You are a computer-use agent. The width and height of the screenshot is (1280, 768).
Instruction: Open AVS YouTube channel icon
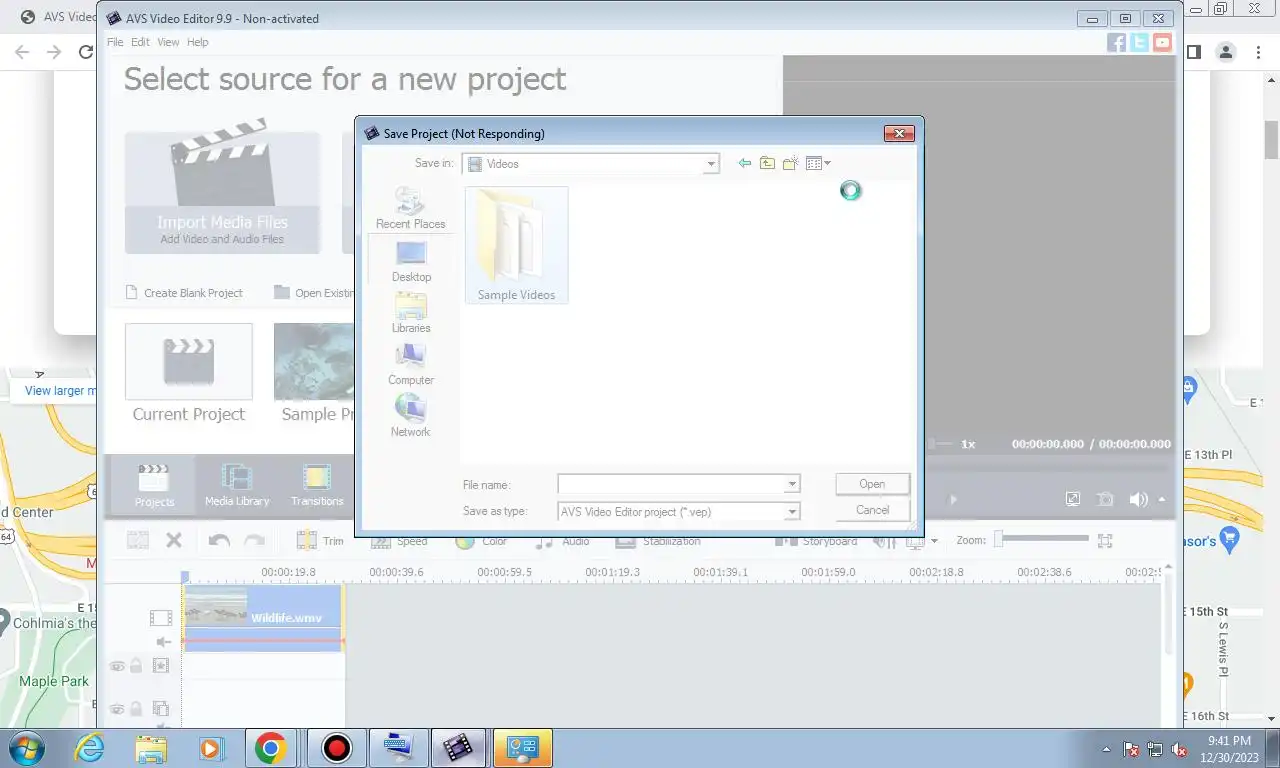tap(1162, 42)
